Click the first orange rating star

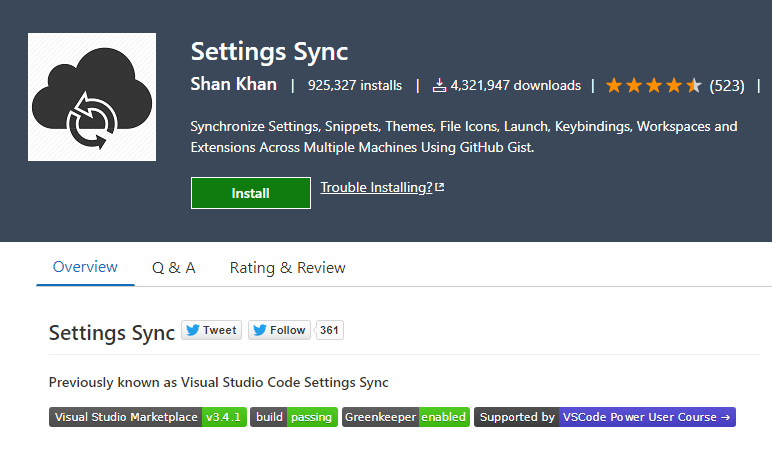(x=614, y=86)
